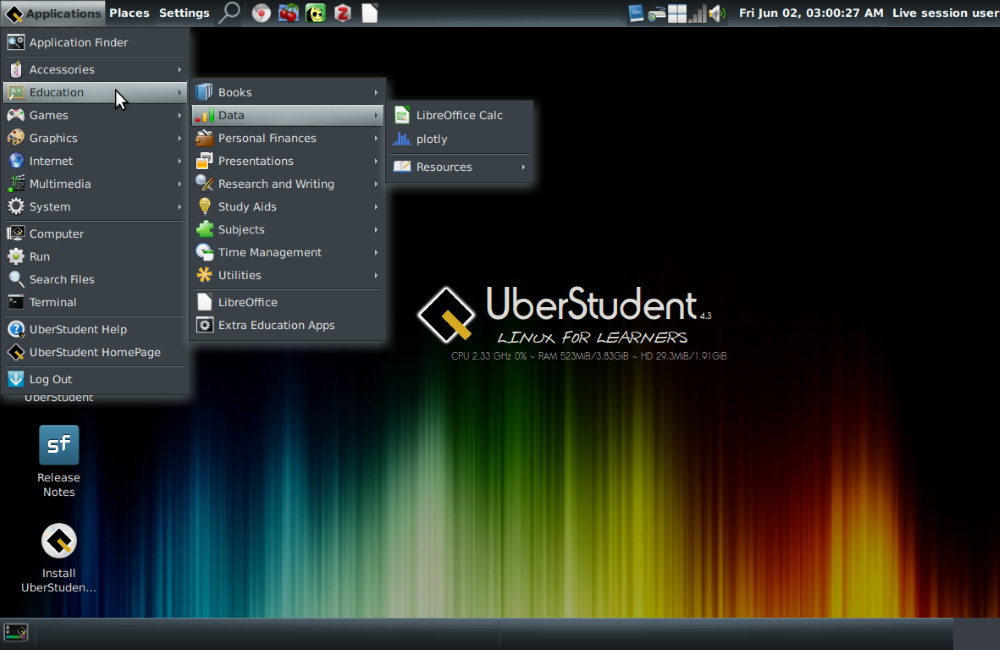The width and height of the screenshot is (1000, 650).
Task: Open the Graphics submenu
Action: pos(95,138)
